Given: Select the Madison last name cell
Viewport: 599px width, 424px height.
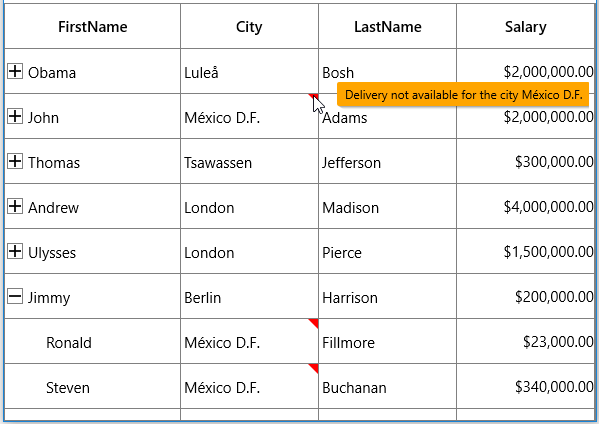Looking at the screenshot, I should coord(387,206).
